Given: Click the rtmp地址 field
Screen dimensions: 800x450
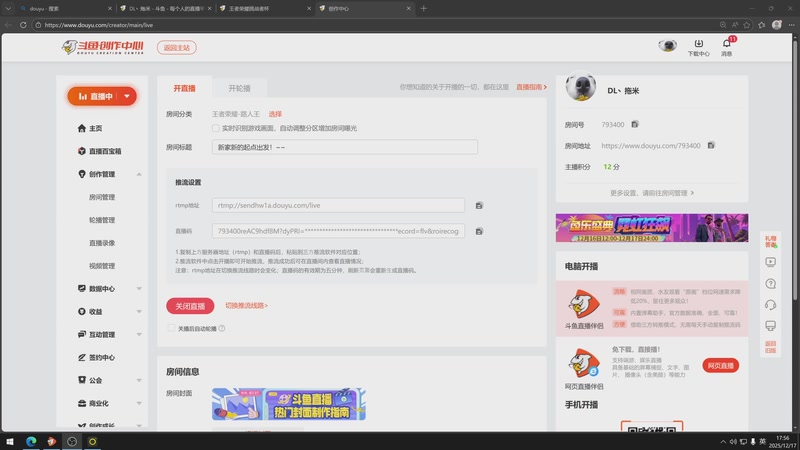Looking at the screenshot, I should point(338,205).
